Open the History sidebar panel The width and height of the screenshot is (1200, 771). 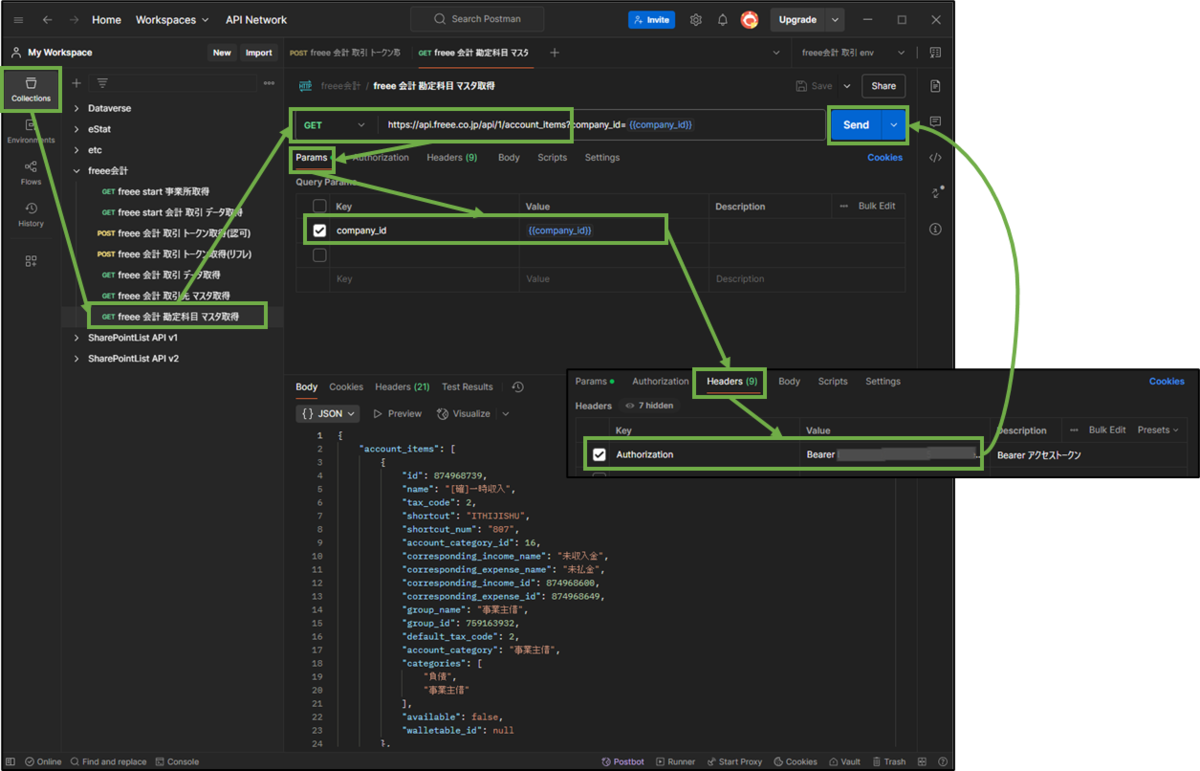tap(31, 215)
